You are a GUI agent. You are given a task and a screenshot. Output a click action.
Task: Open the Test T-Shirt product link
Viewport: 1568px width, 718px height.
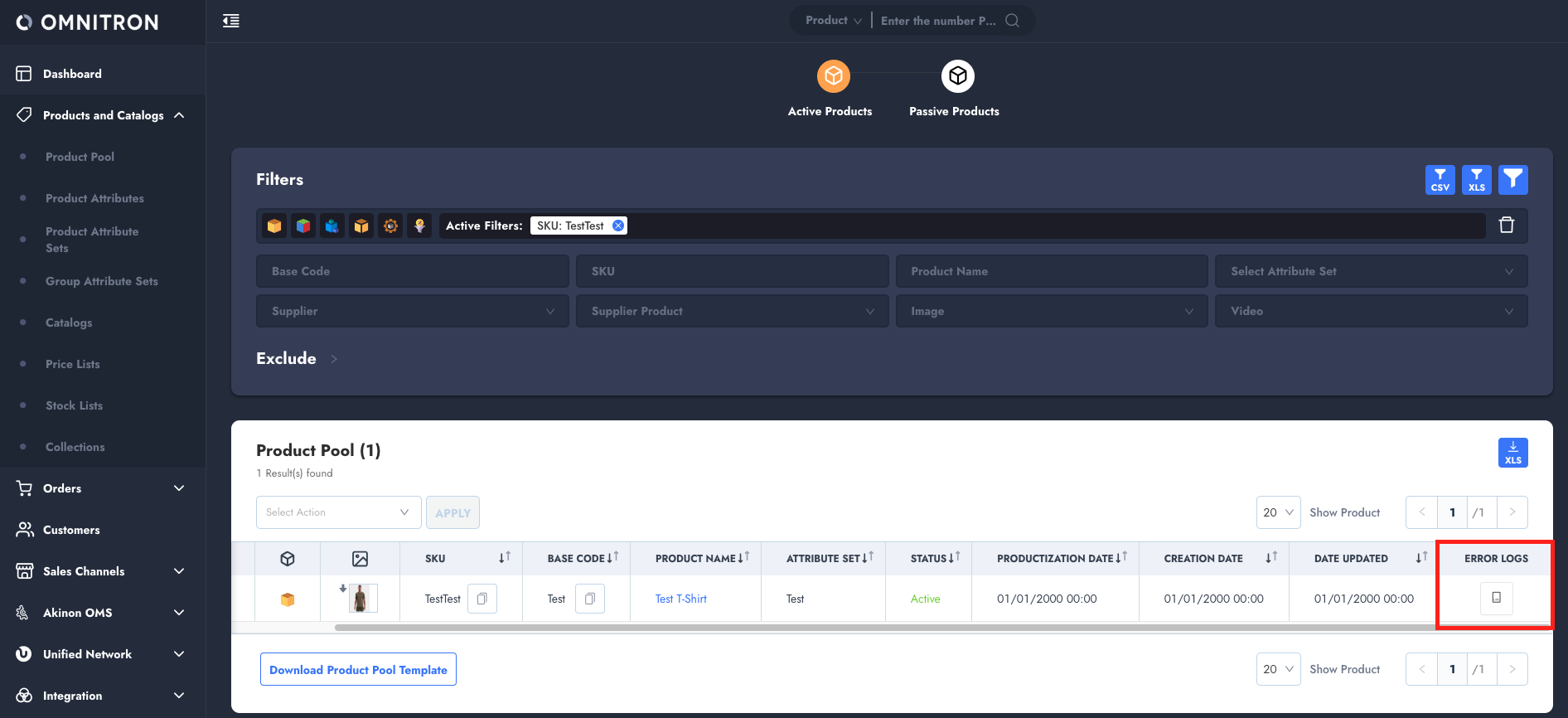point(680,599)
